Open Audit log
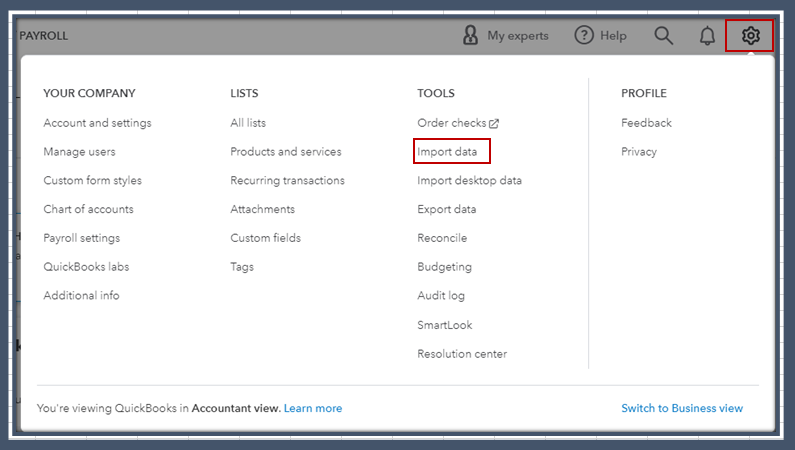Image resolution: width=795 pixels, height=450 pixels. [x=441, y=295]
